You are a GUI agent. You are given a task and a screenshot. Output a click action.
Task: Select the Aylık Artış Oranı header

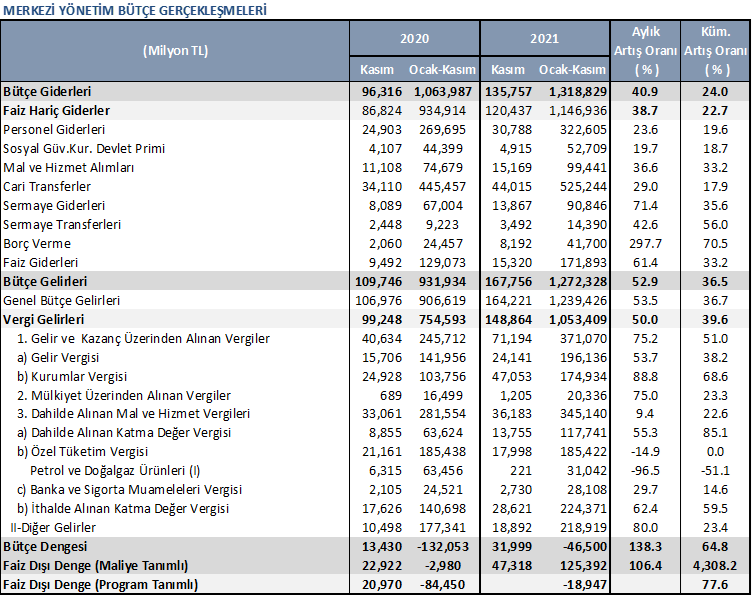646,51
